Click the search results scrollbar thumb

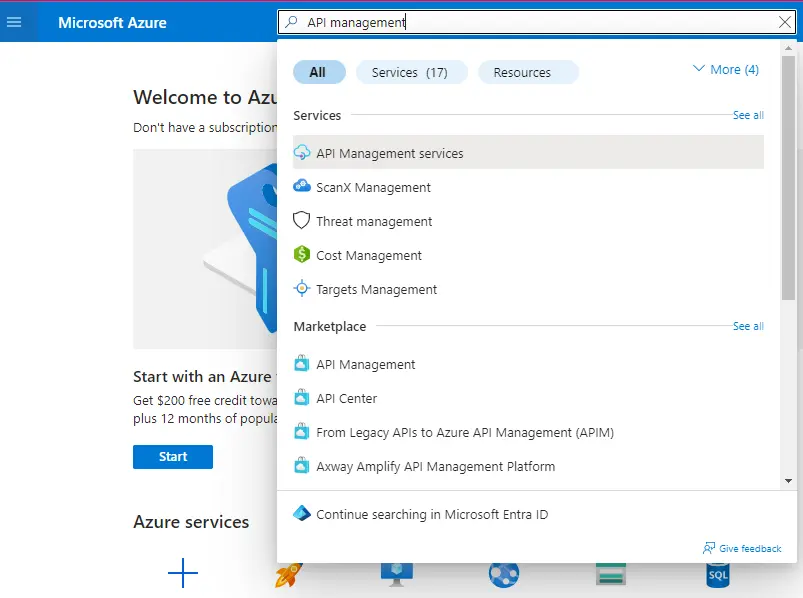click(788, 177)
